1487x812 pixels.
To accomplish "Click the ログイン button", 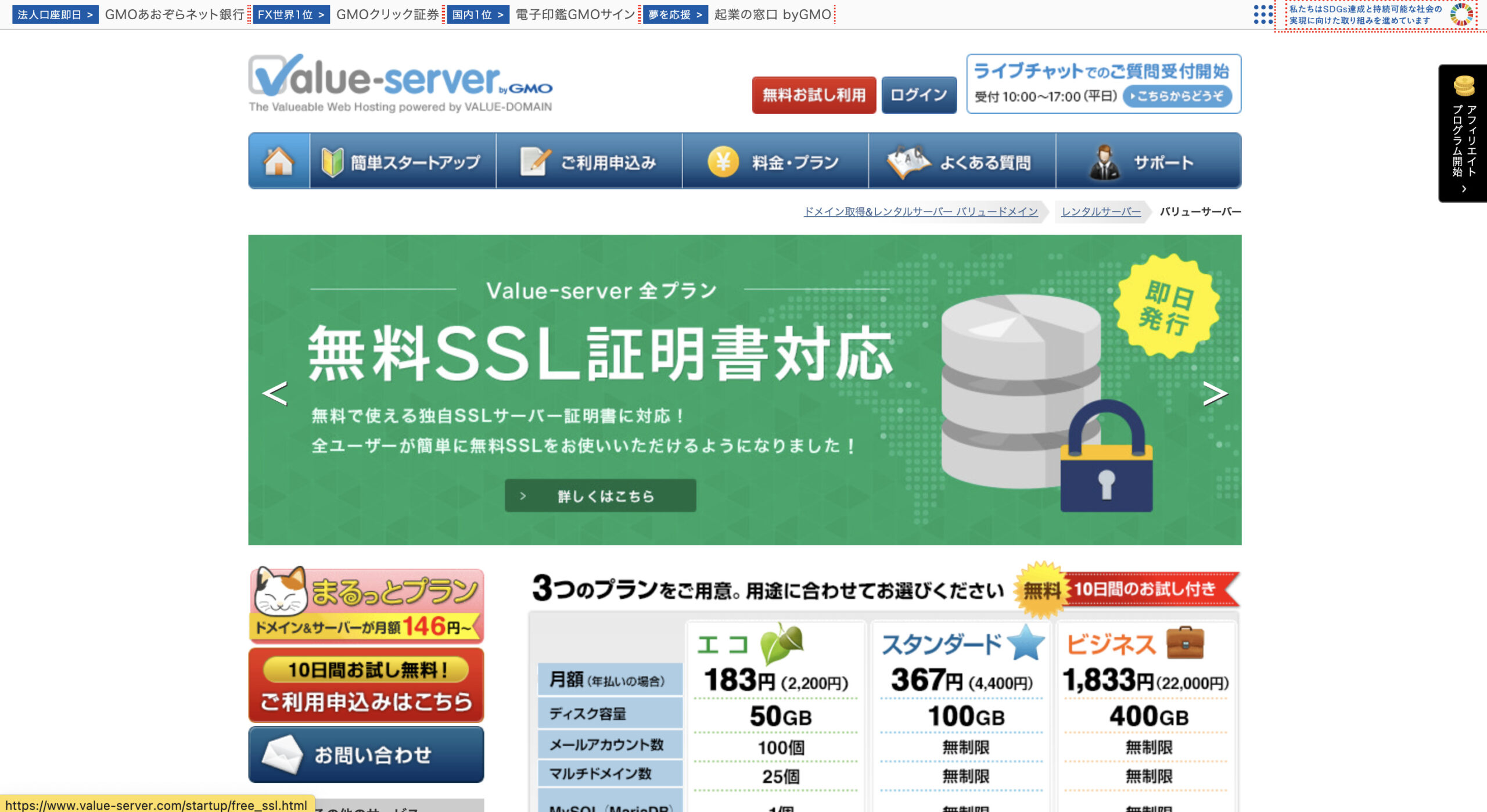I will coord(919,95).
